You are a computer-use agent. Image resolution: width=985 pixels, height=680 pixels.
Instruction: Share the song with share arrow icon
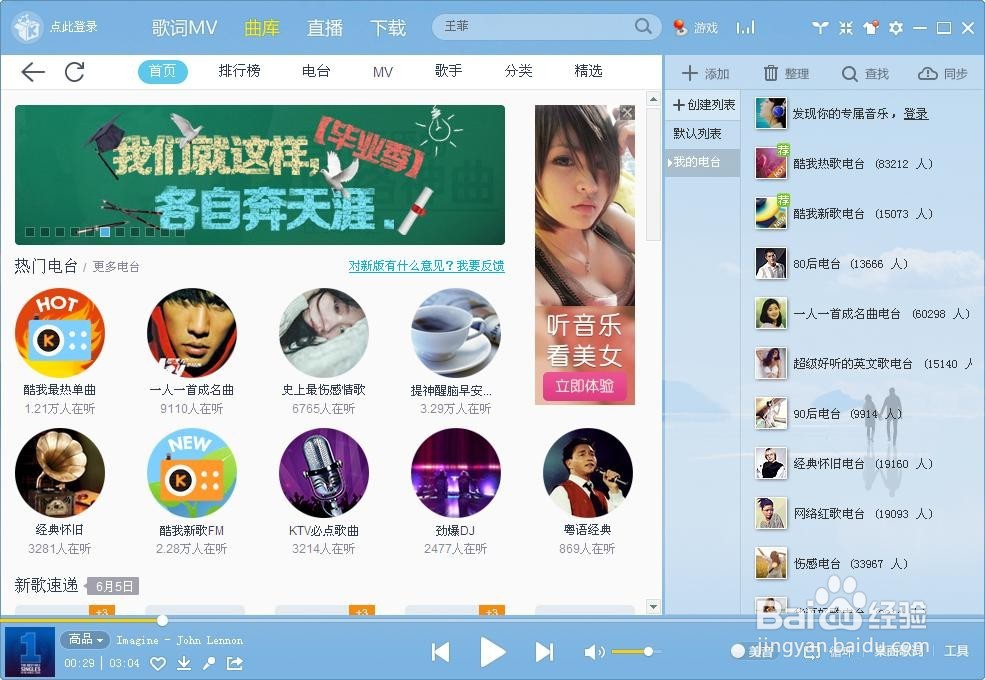click(x=234, y=663)
